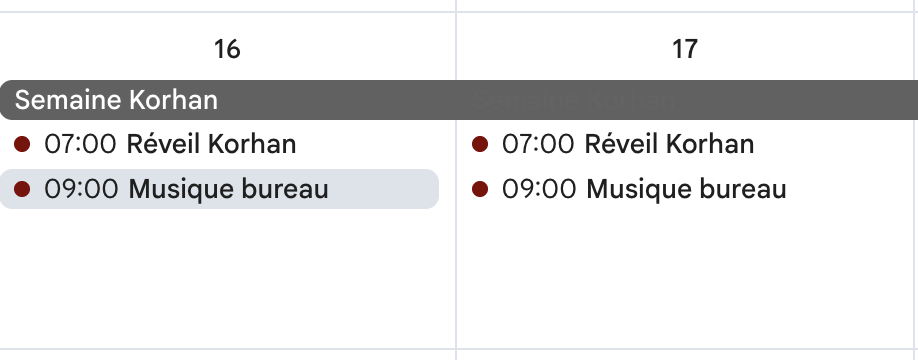Click the 09:00 time label on day 16
918x360 pixels.
(x=81, y=189)
